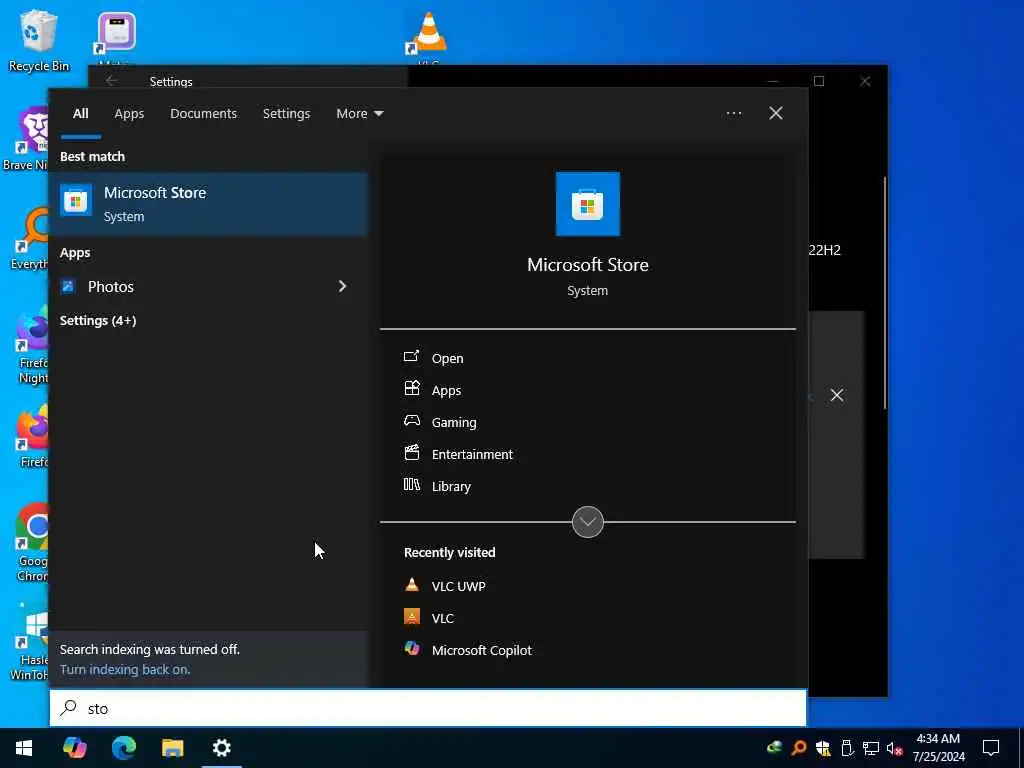
Task: Choose Gaming action for Microsoft Store
Action: [453, 422]
